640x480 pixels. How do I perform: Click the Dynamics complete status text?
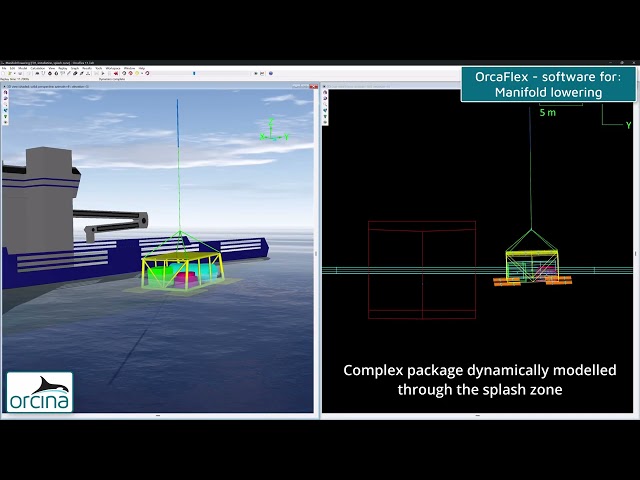(112, 79)
